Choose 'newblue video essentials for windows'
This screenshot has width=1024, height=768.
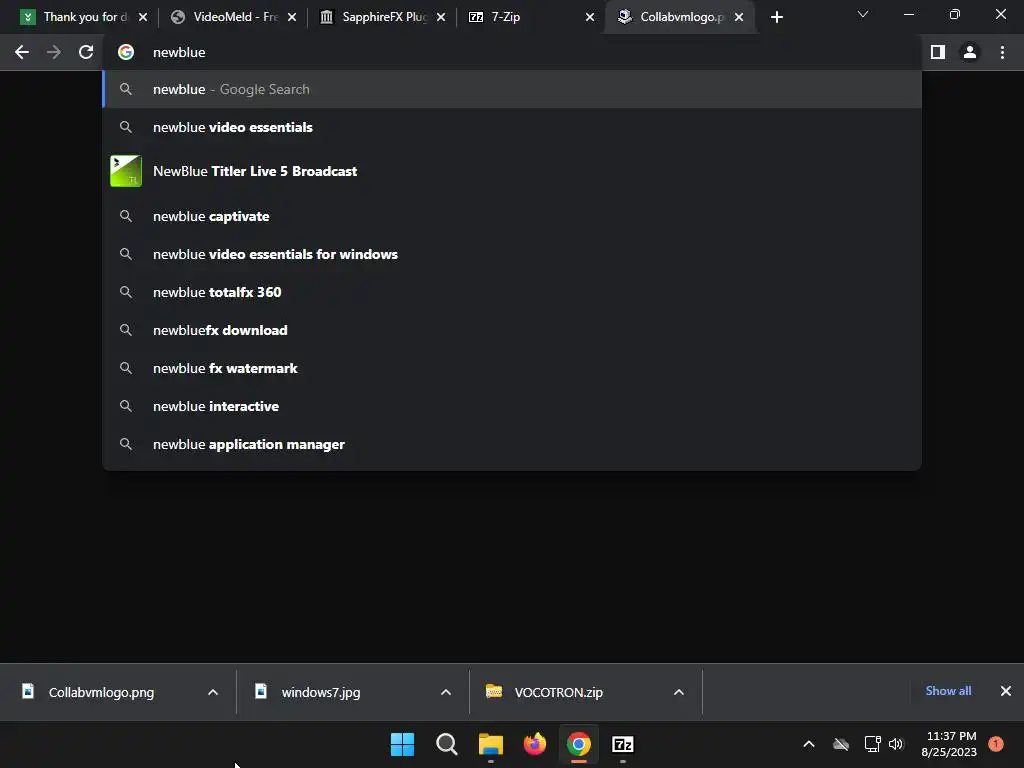pyautogui.click(x=512, y=254)
